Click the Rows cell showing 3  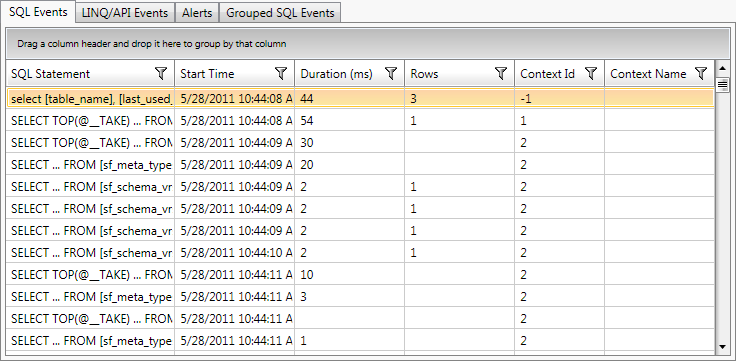tap(460, 99)
